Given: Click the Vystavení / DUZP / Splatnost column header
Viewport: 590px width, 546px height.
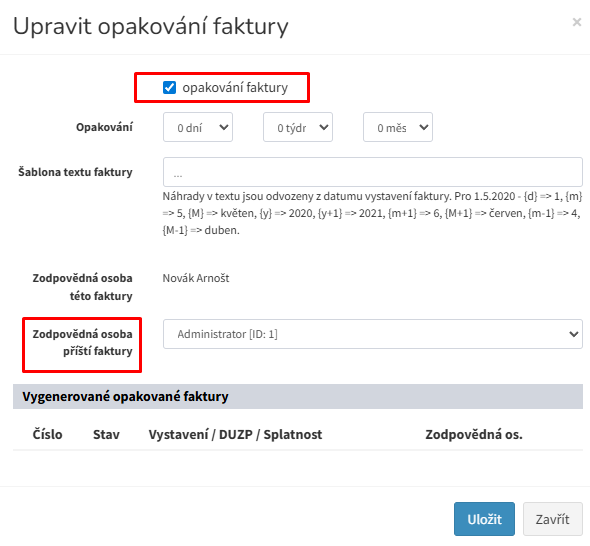Looking at the screenshot, I should [235, 434].
